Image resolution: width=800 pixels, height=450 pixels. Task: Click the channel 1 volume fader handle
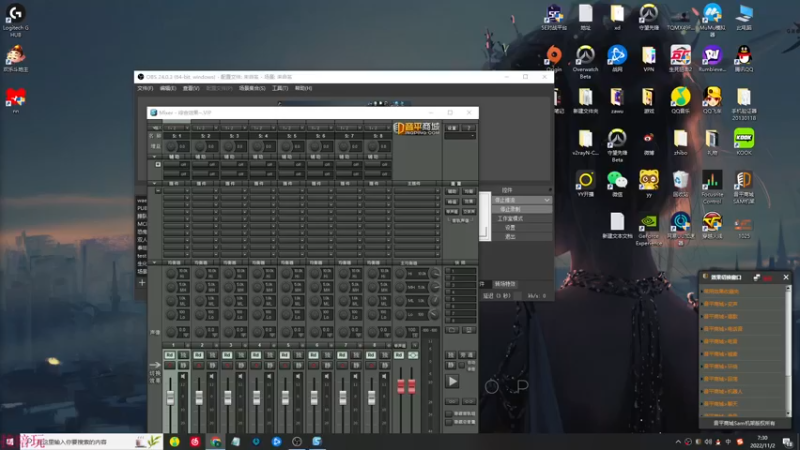point(170,397)
